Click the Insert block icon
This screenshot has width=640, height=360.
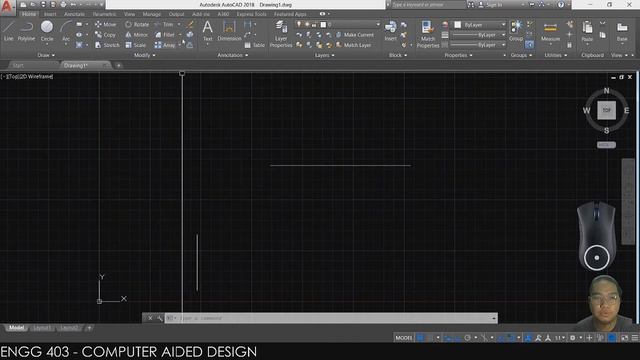(390, 31)
